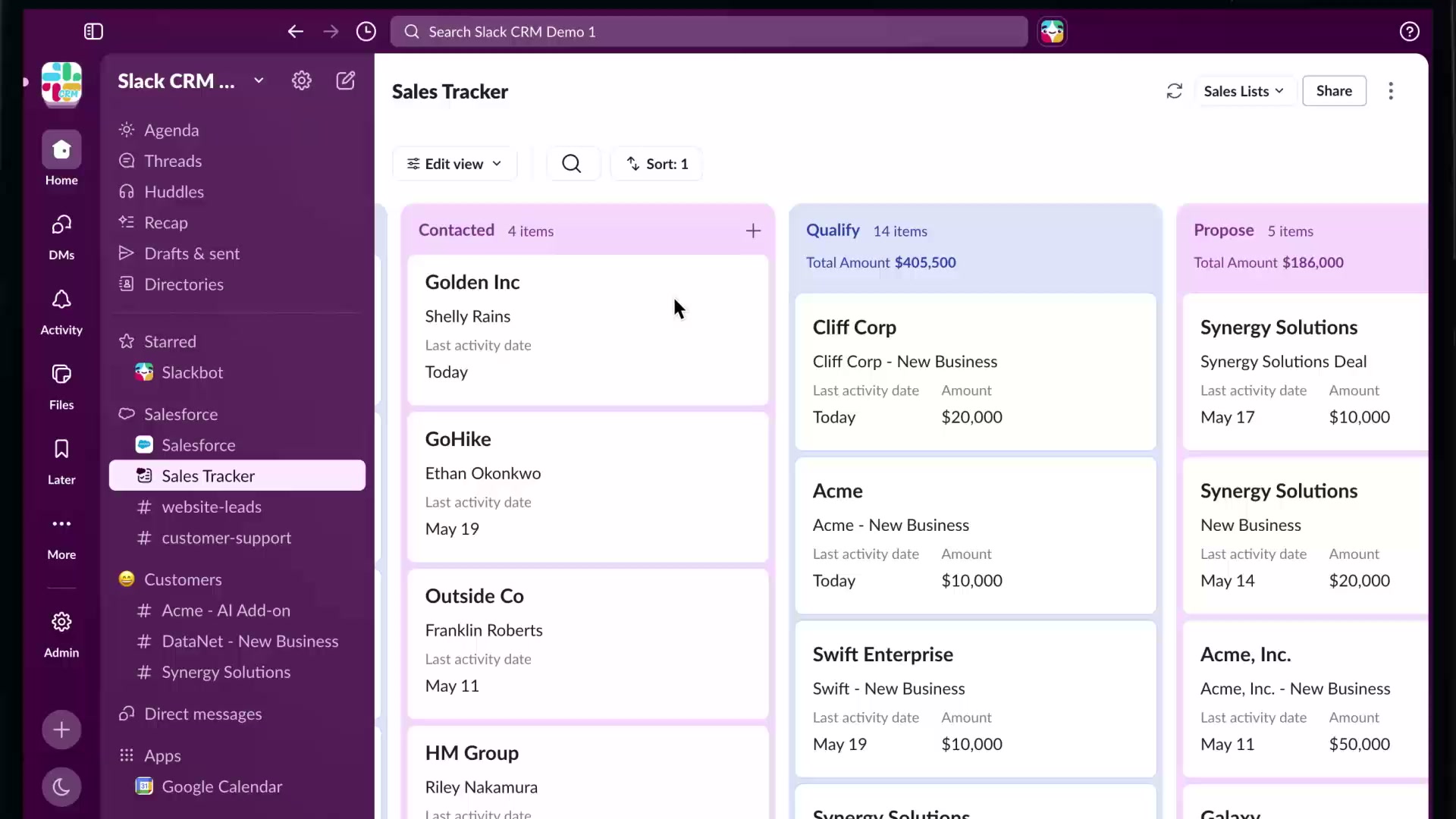The image size is (1456, 819).
Task: Open the Cliff Corp deal card
Action: pyautogui.click(x=975, y=372)
